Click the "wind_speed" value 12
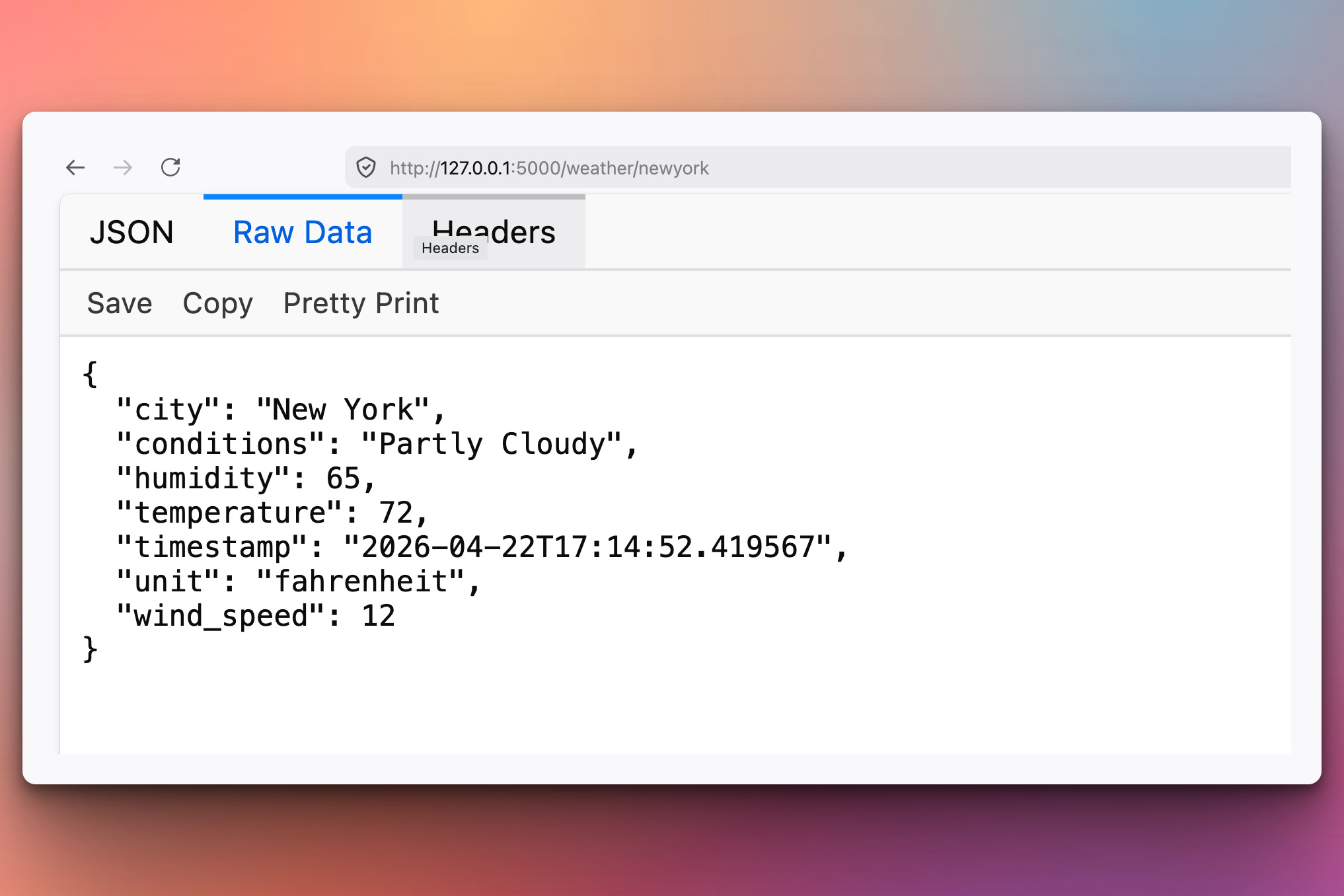 (x=378, y=616)
